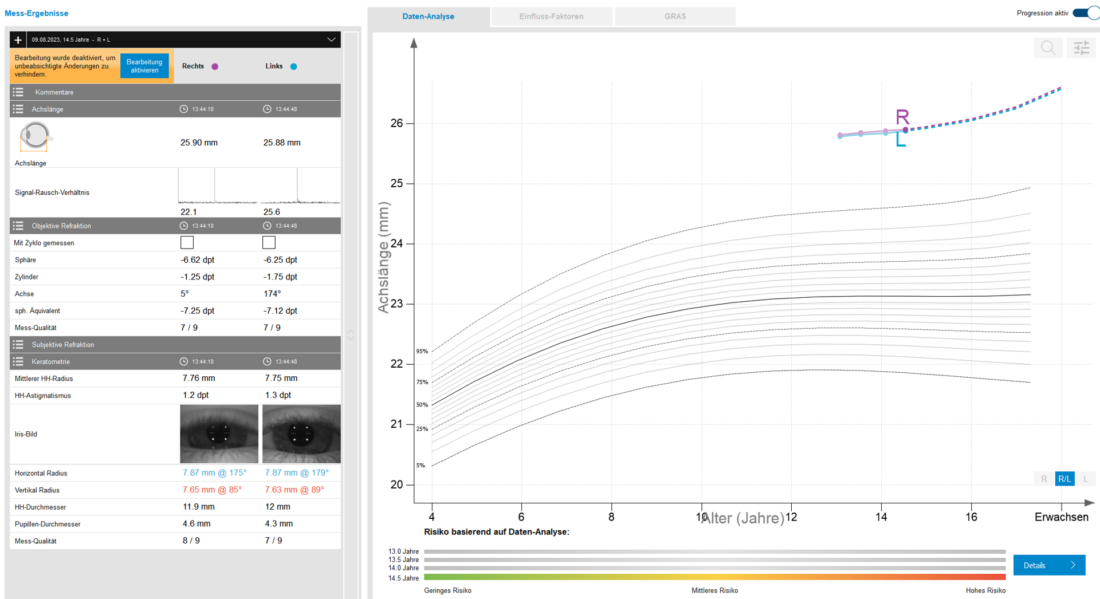Viewport: 1100px width, 599px height.
Task: Click the list icon beside Keratometrie
Action: click(x=18, y=360)
